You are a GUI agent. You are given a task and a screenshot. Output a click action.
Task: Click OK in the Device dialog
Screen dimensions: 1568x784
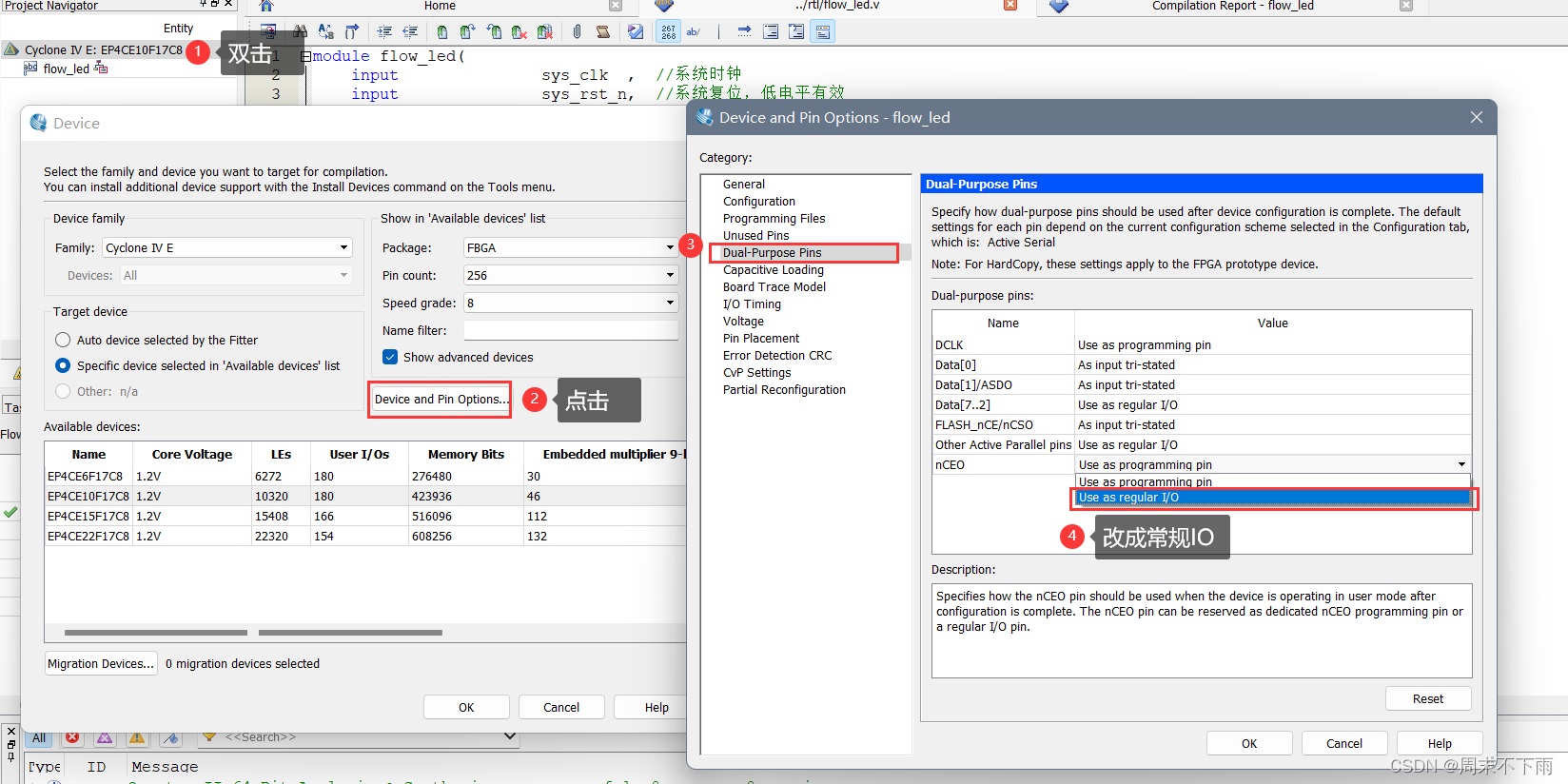pyautogui.click(x=466, y=707)
